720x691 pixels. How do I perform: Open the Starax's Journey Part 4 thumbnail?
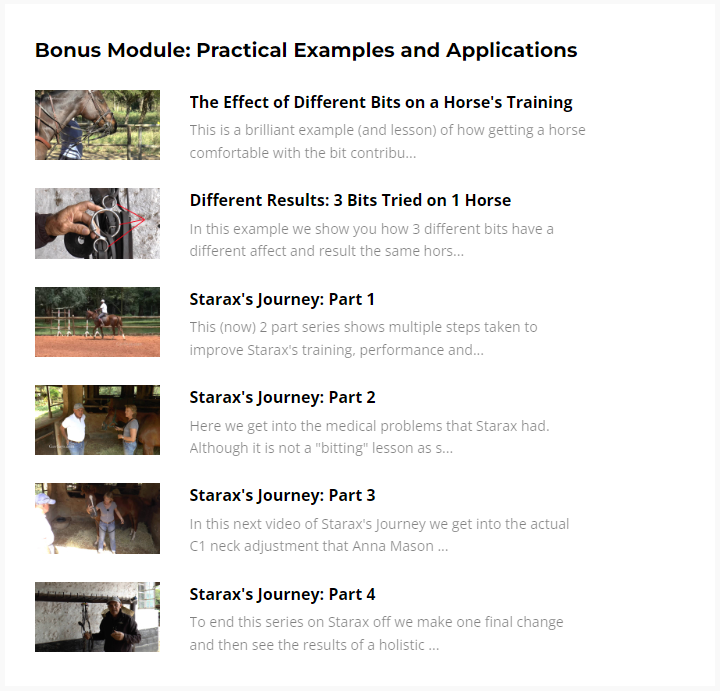[x=97, y=617]
